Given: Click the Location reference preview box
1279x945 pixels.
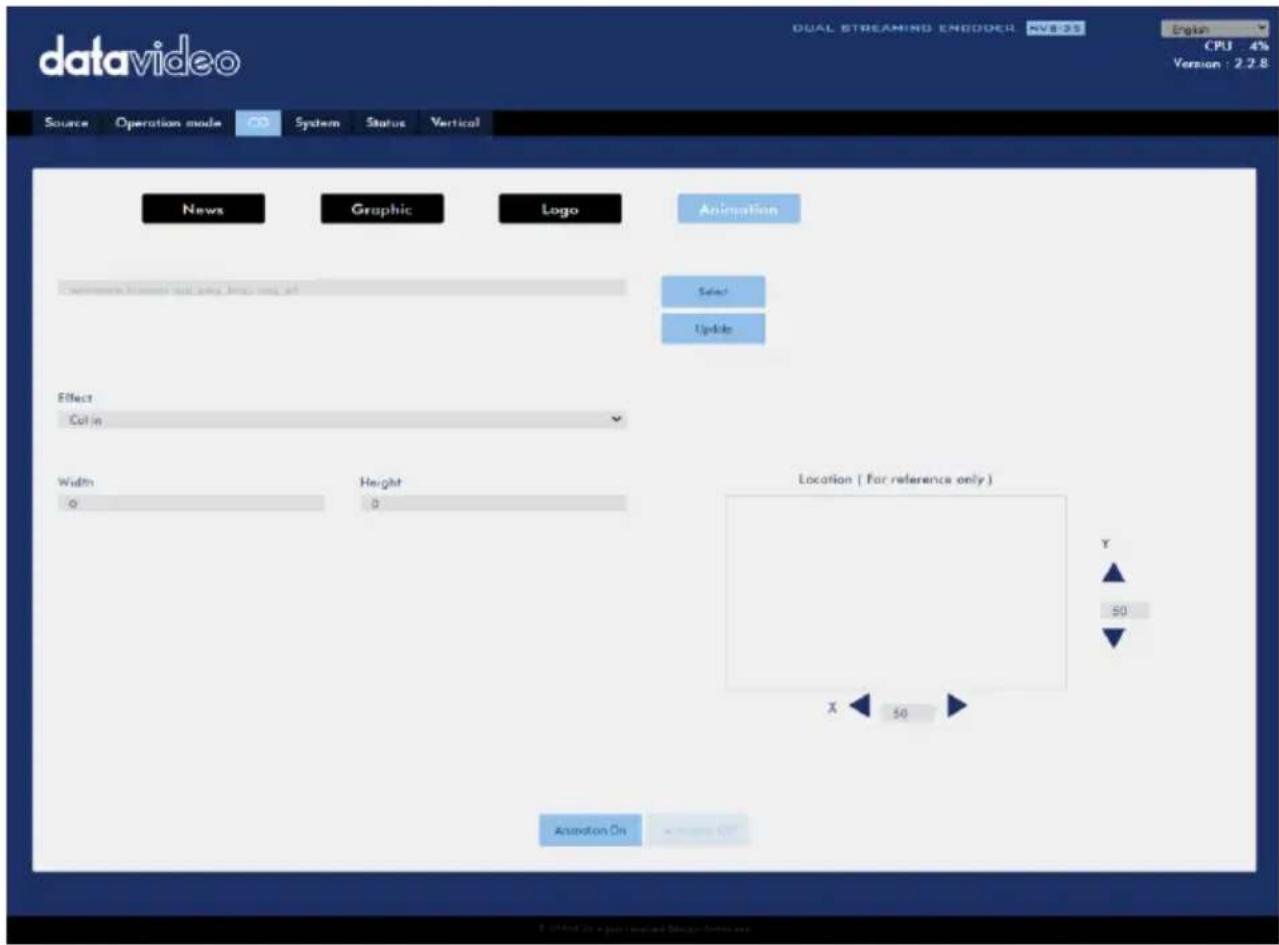Looking at the screenshot, I should (896, 591).
